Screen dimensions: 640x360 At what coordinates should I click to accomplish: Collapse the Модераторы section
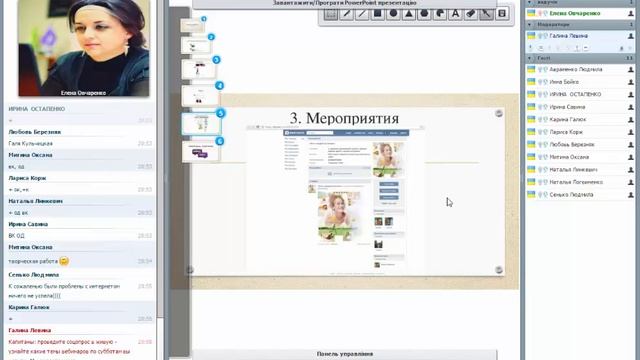[530, 24]
